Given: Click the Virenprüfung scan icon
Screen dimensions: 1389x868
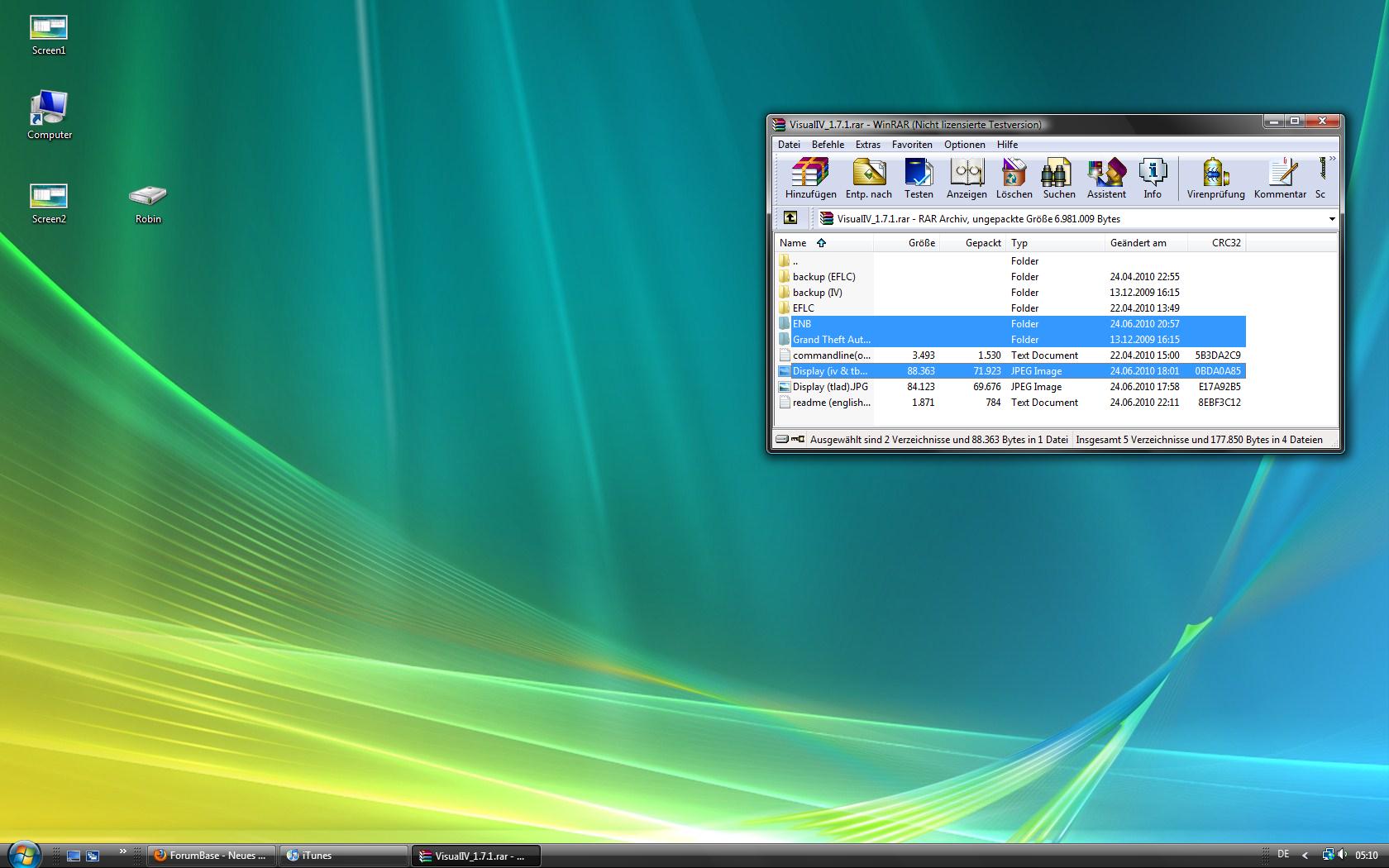Looking at the screenshot, I should pyautogui.click(x=1215, y=179).
